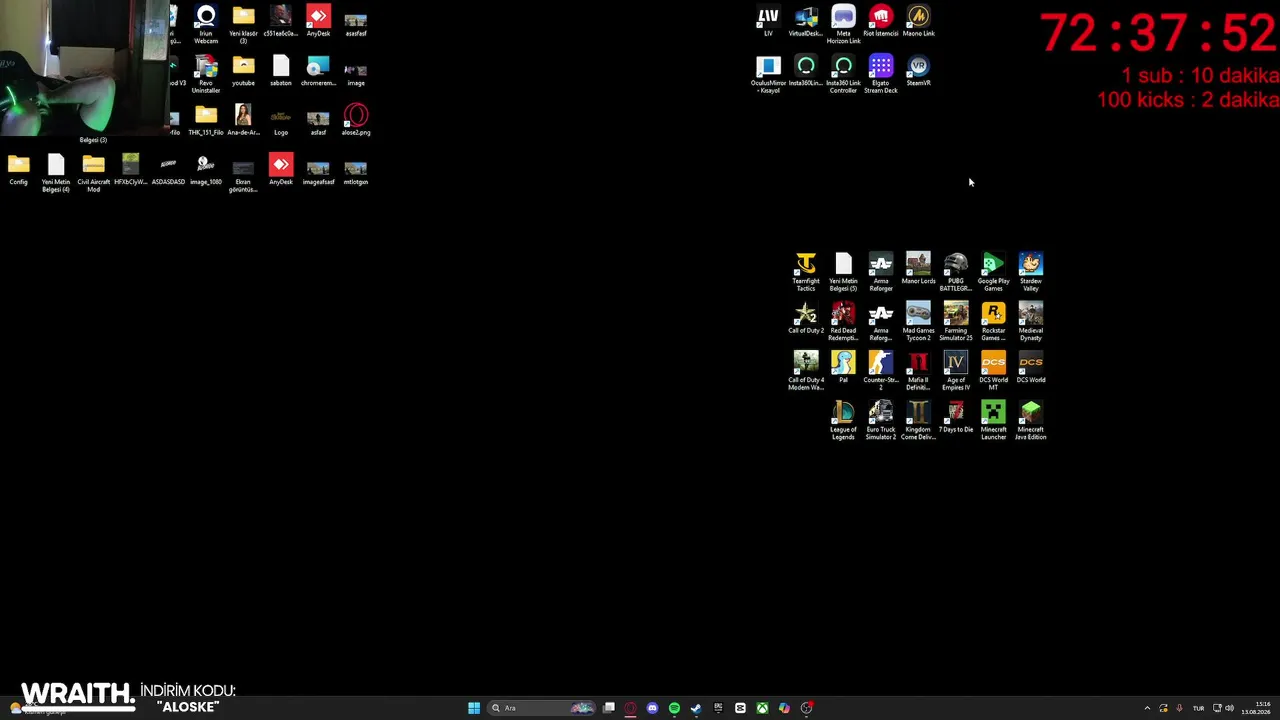Launch Euro Truck Simulator 2
This screenshot has width=1280, height=720.
point(881,420)
